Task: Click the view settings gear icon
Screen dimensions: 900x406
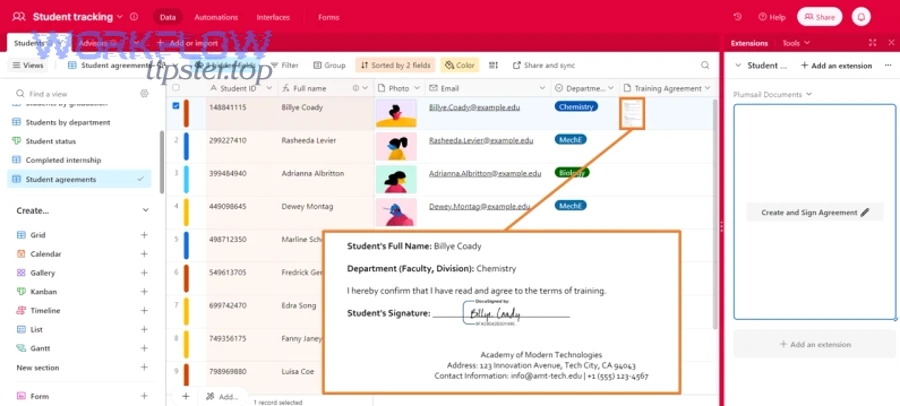Action: tap(144, 93)
